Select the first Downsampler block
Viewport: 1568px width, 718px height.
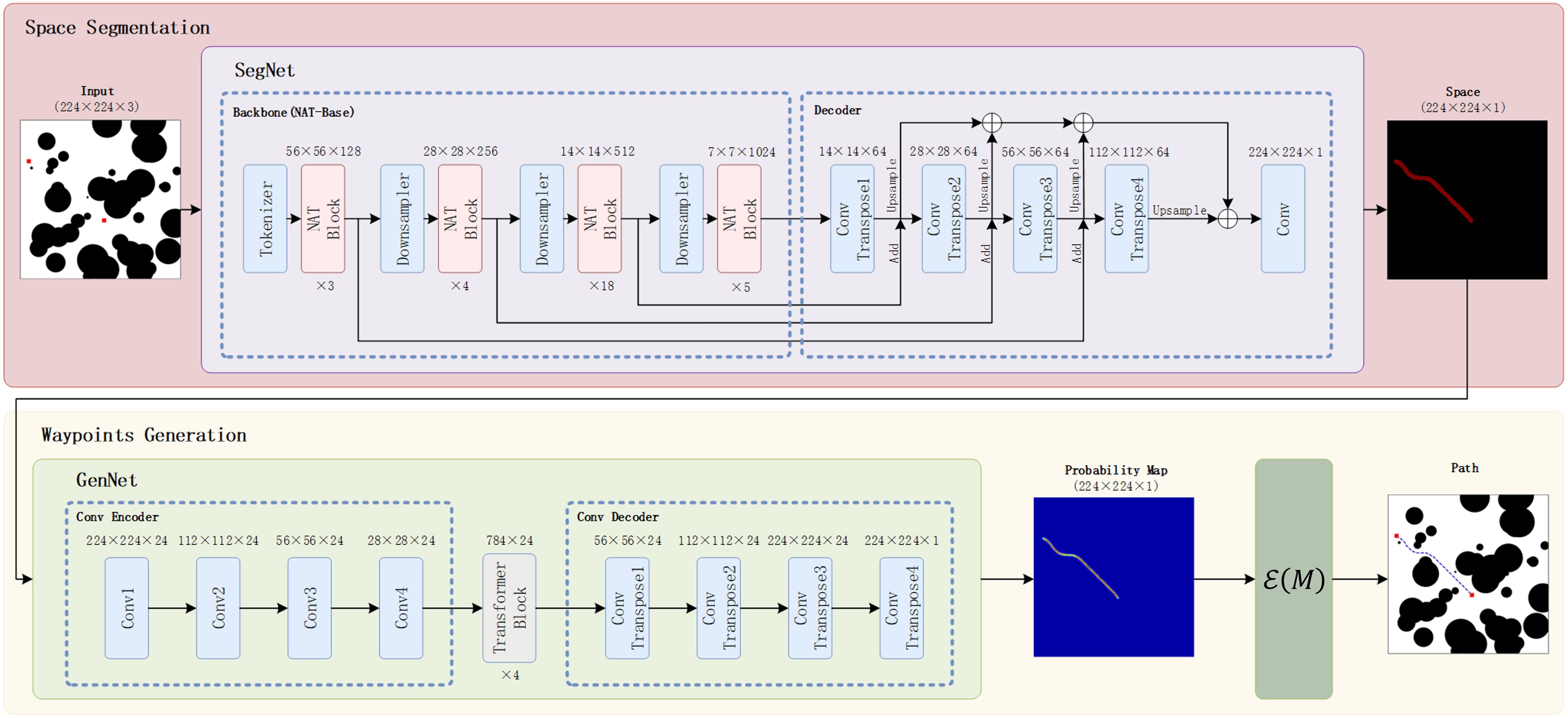(402, 219)
